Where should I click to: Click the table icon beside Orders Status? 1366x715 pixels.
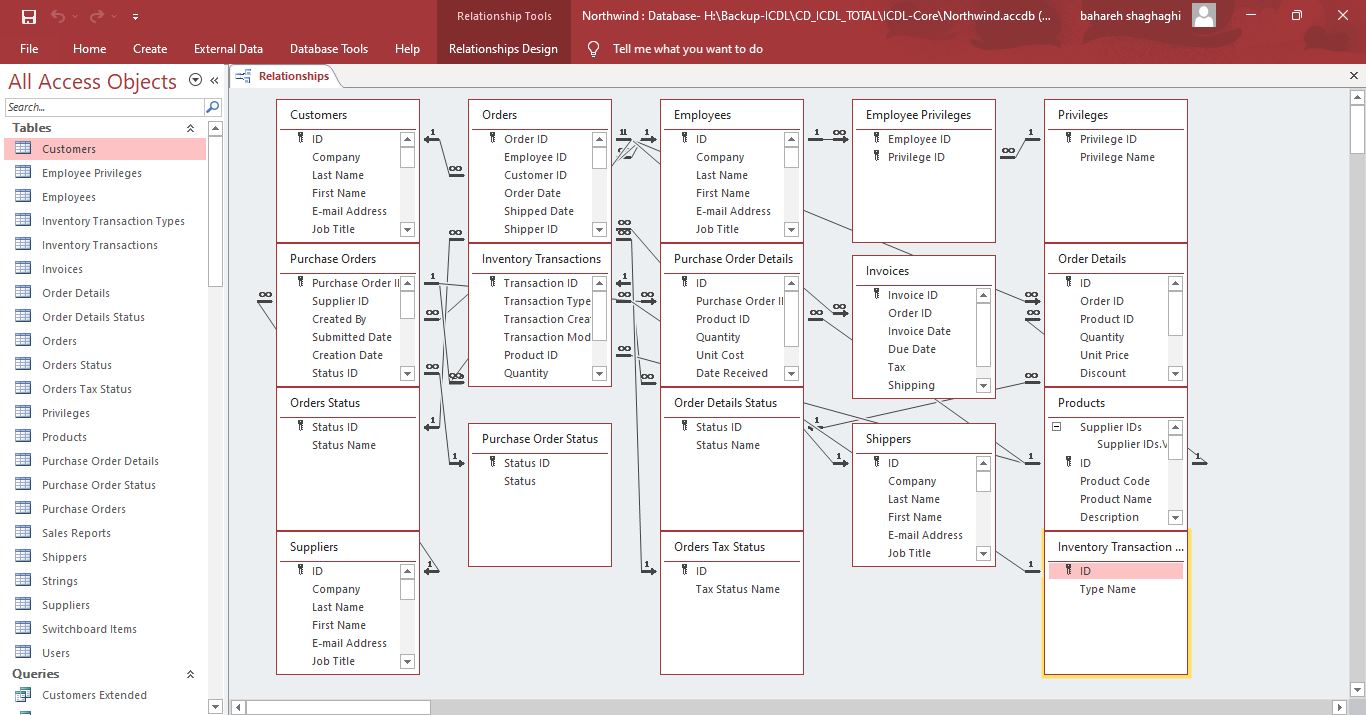click(23, 365)
